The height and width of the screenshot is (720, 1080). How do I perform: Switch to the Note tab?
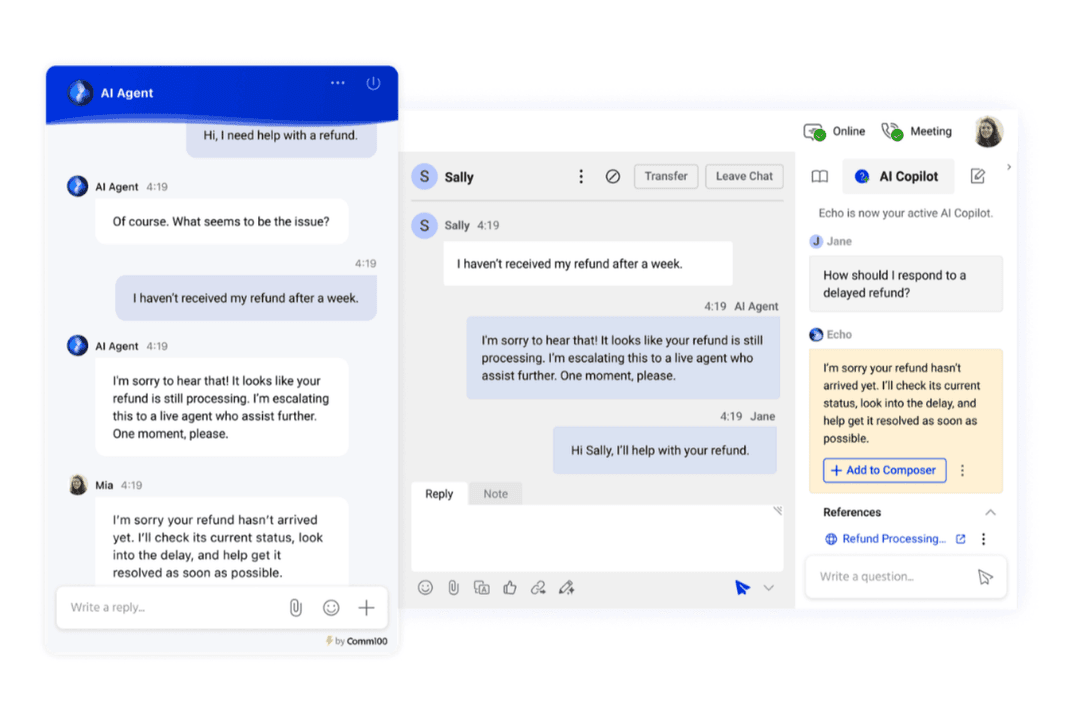(495, 494)
